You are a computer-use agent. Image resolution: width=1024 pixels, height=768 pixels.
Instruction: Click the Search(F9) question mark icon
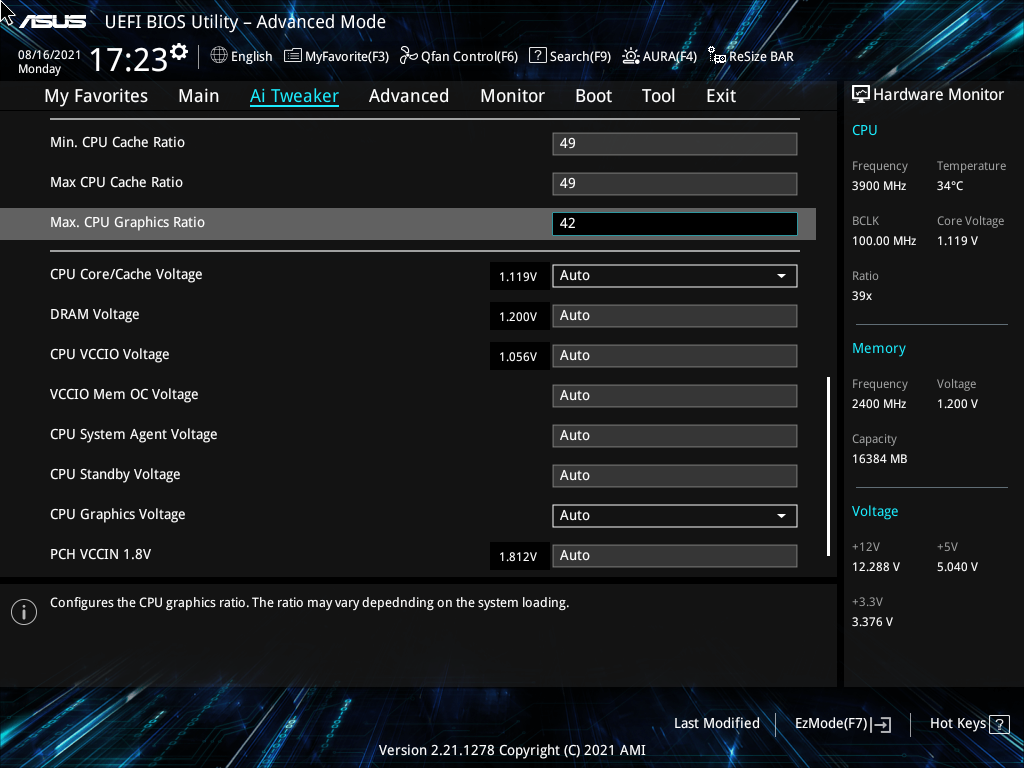(x=537, y=56)
